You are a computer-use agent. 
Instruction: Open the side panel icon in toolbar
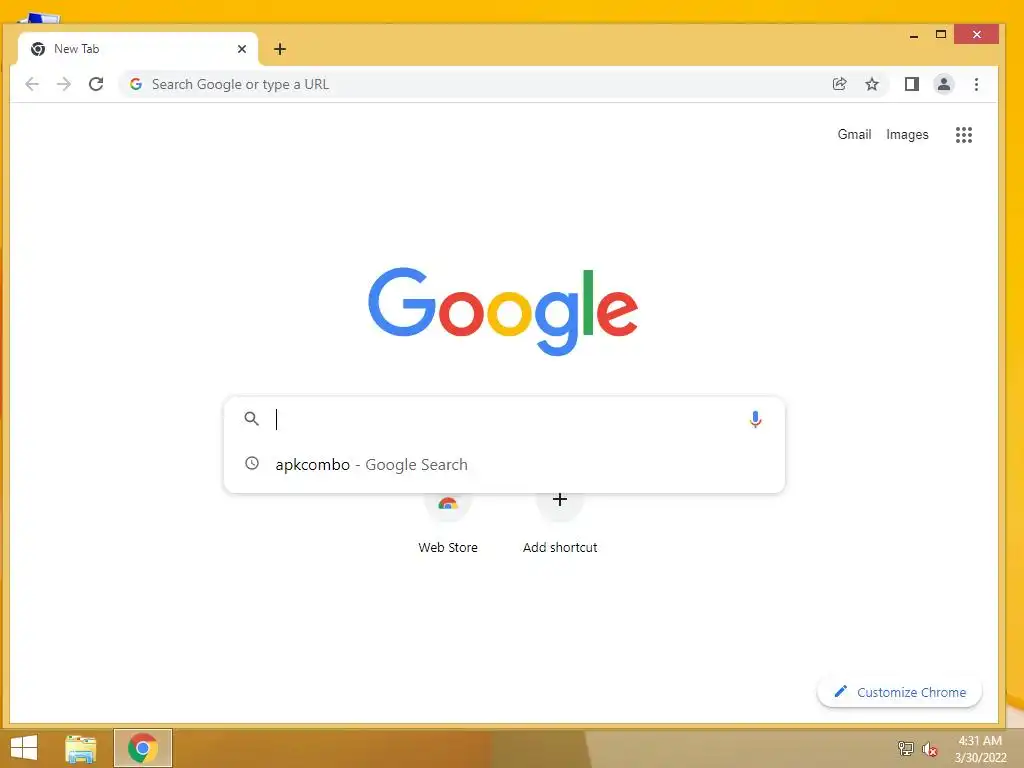click(x=912, y=84)
